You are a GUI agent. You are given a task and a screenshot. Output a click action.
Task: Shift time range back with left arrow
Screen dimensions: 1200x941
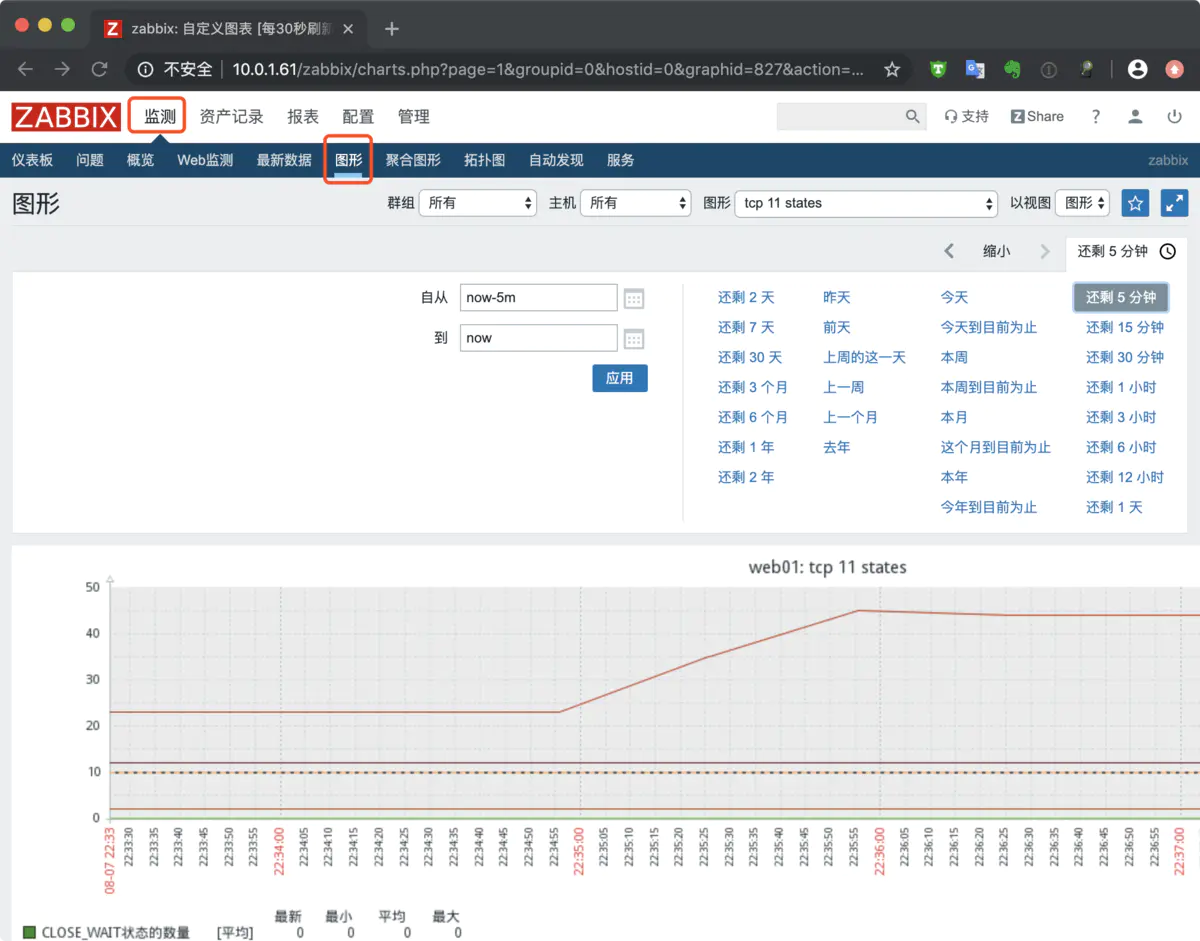(x=949, y=251)
